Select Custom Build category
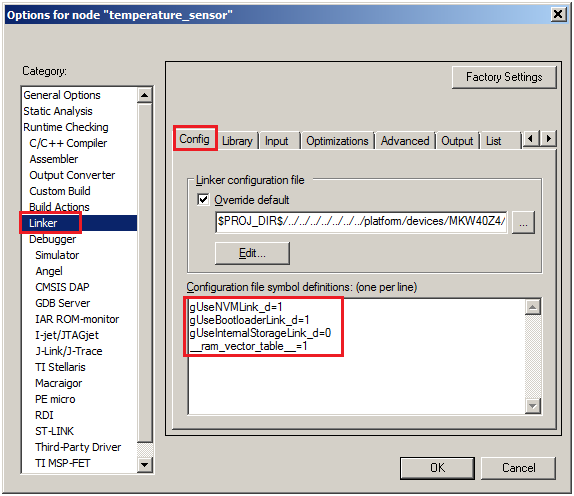574x496 pixels. (60, 191)
